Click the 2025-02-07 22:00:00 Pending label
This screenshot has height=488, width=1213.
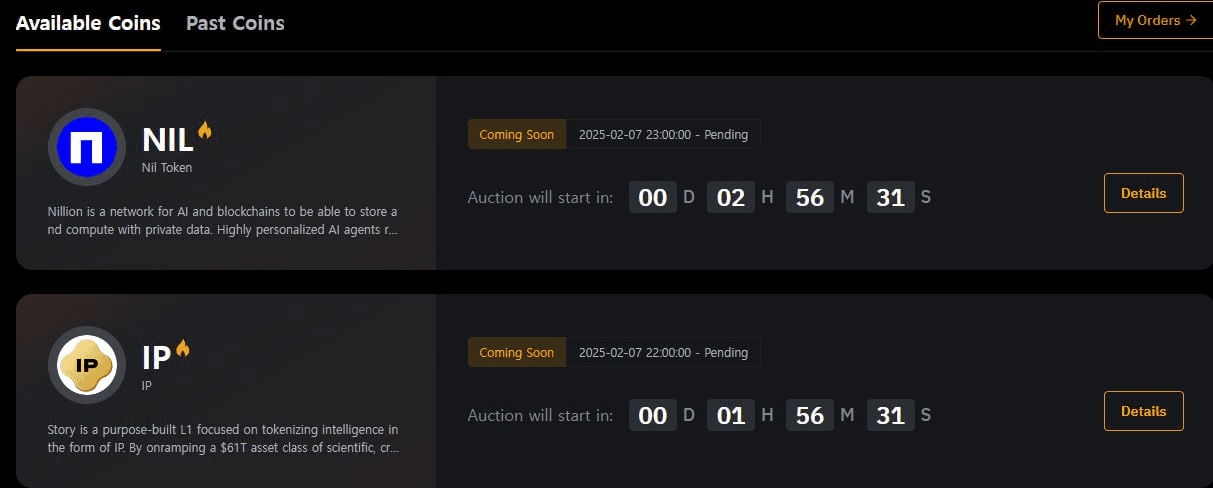(x=663, y=353)
